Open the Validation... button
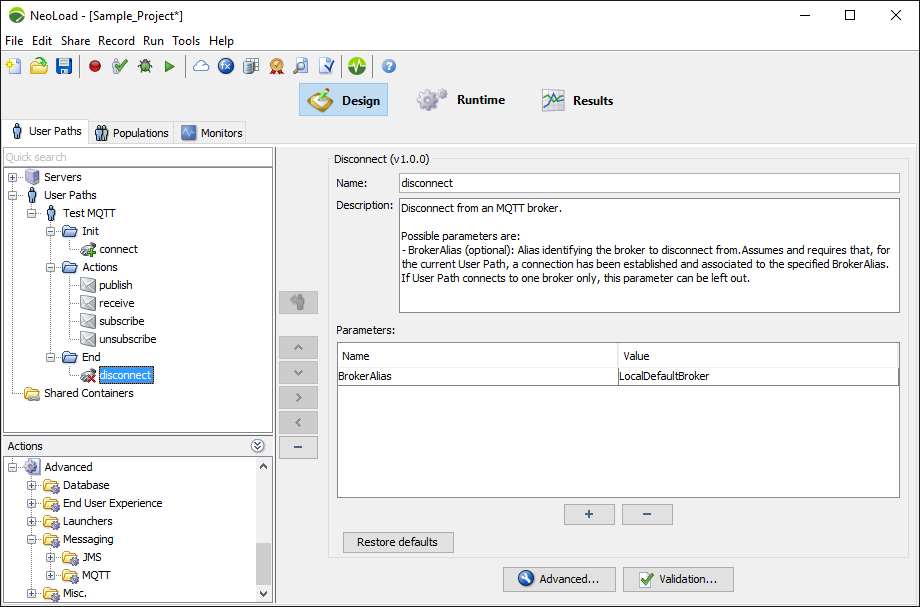 [678, 579]
